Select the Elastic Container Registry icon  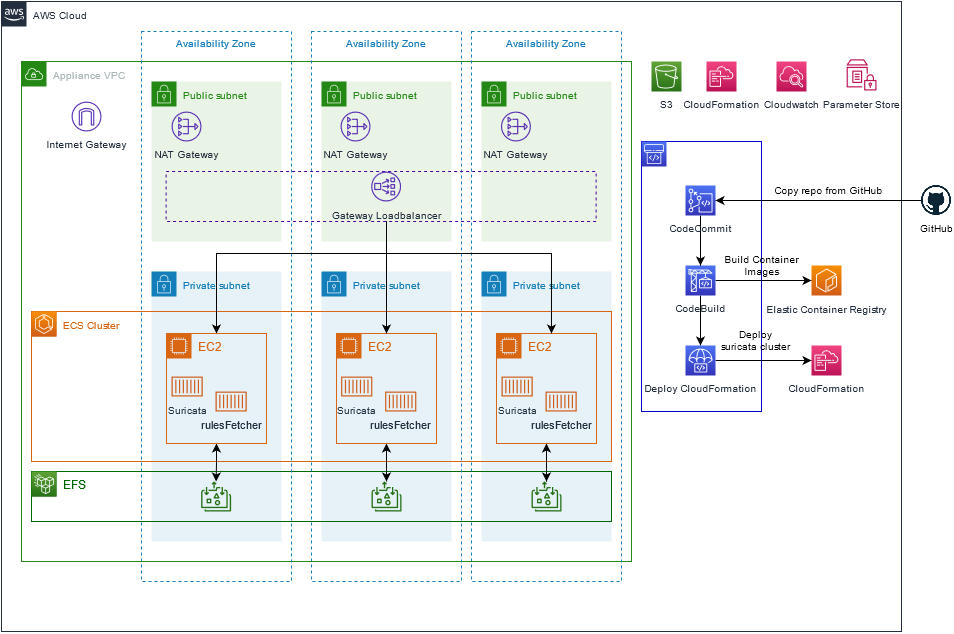(x=826, y=280)
